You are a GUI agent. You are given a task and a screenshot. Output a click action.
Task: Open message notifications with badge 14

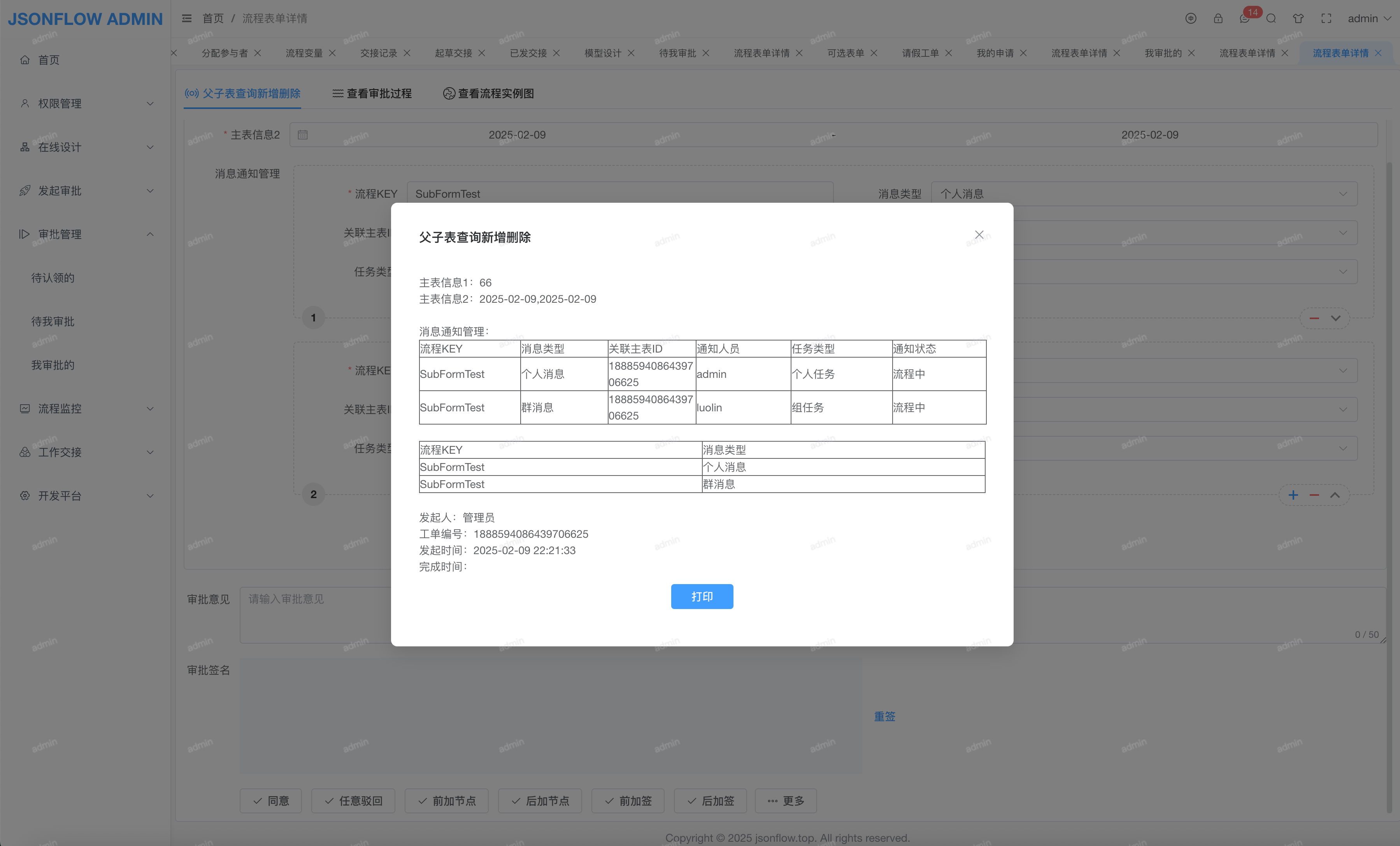(x=1245, y=18)
